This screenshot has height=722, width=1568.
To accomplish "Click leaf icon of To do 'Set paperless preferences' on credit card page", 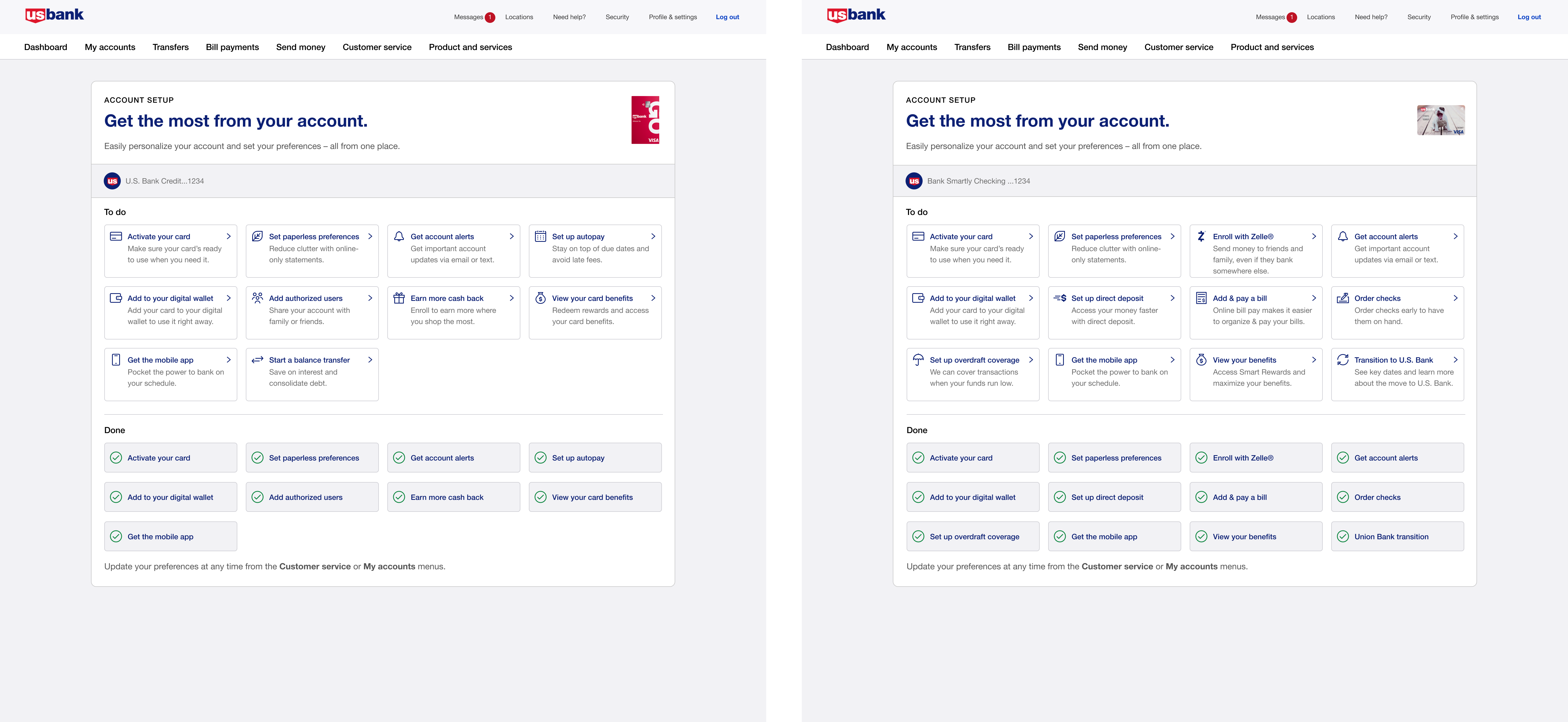I will (x=258, y=236).
